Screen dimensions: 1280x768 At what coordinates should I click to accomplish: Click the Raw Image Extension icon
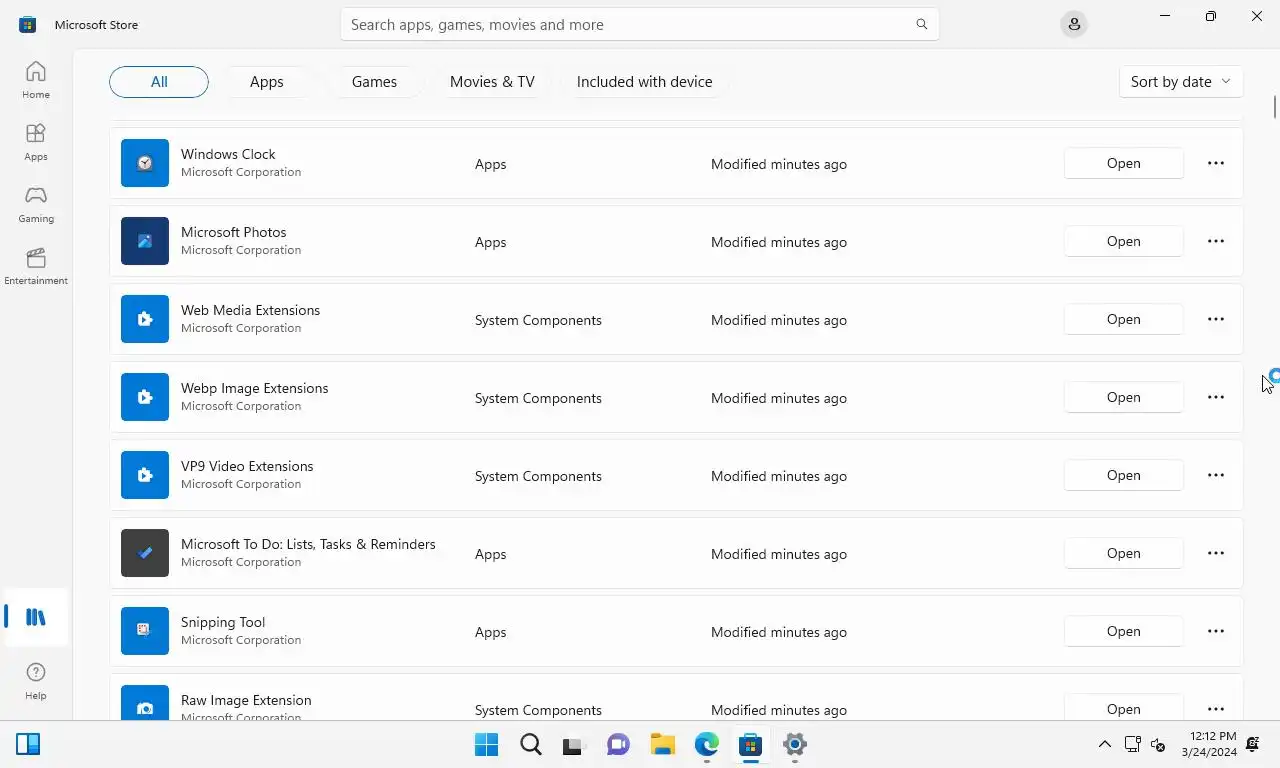(145, 702)
